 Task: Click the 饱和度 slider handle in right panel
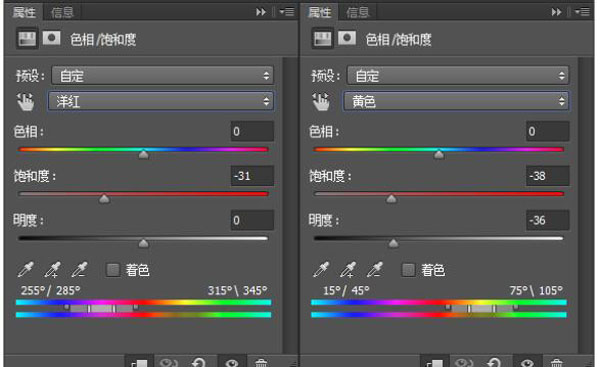[x=391, y=199]
